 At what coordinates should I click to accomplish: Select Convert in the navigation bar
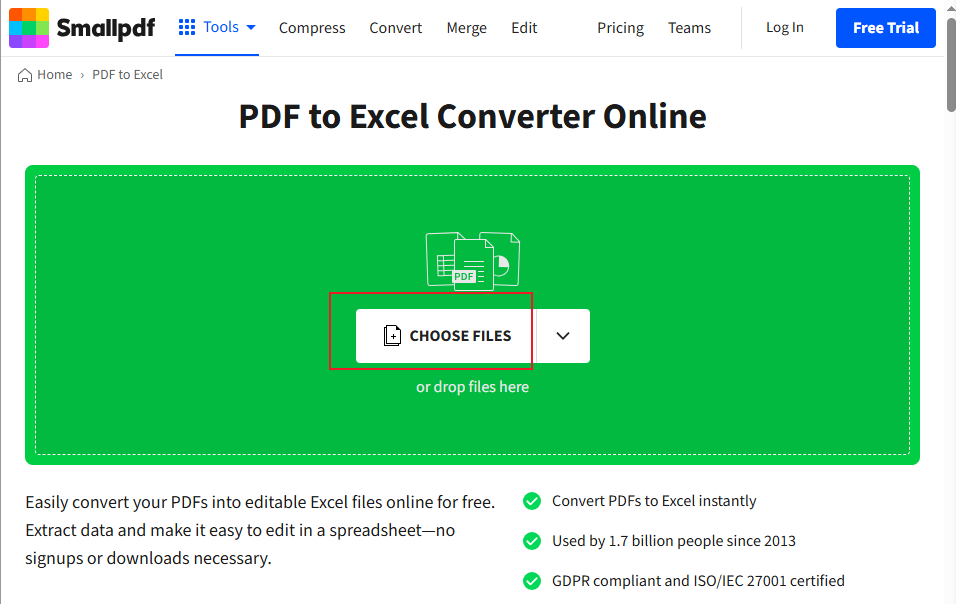395,28
